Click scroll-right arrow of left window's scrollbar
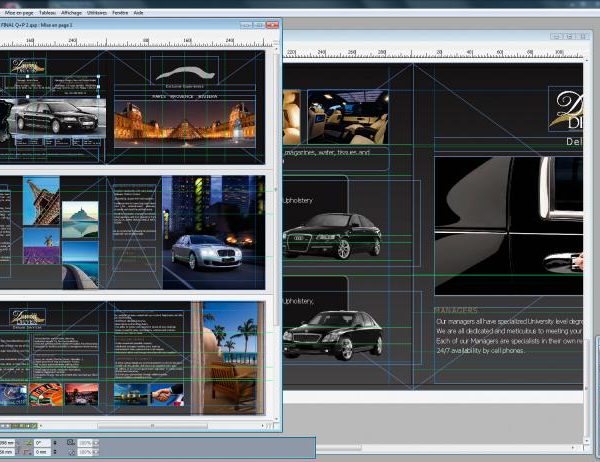 [x=263, y=426]
